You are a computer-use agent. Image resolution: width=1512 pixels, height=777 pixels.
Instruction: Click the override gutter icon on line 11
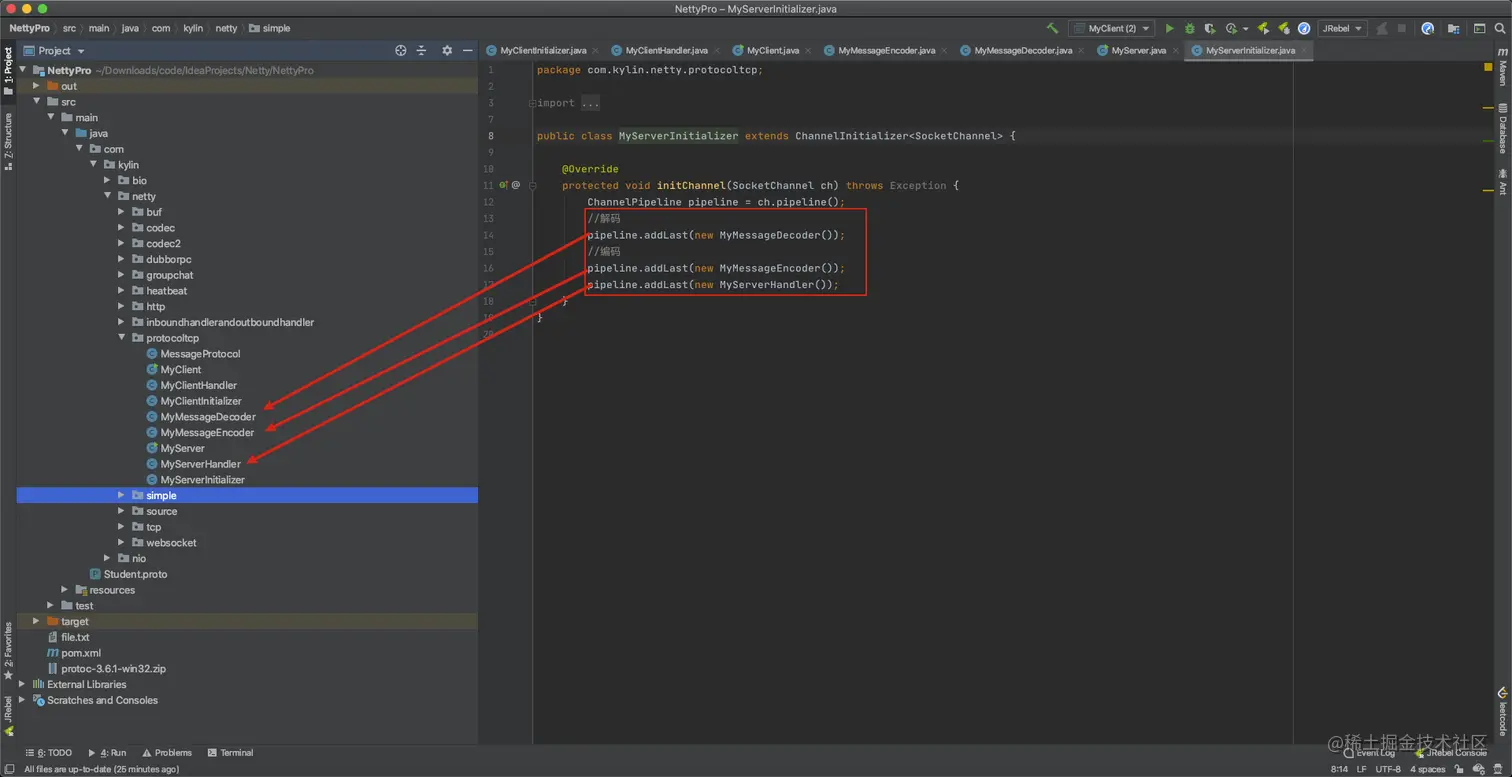point(505,185)
